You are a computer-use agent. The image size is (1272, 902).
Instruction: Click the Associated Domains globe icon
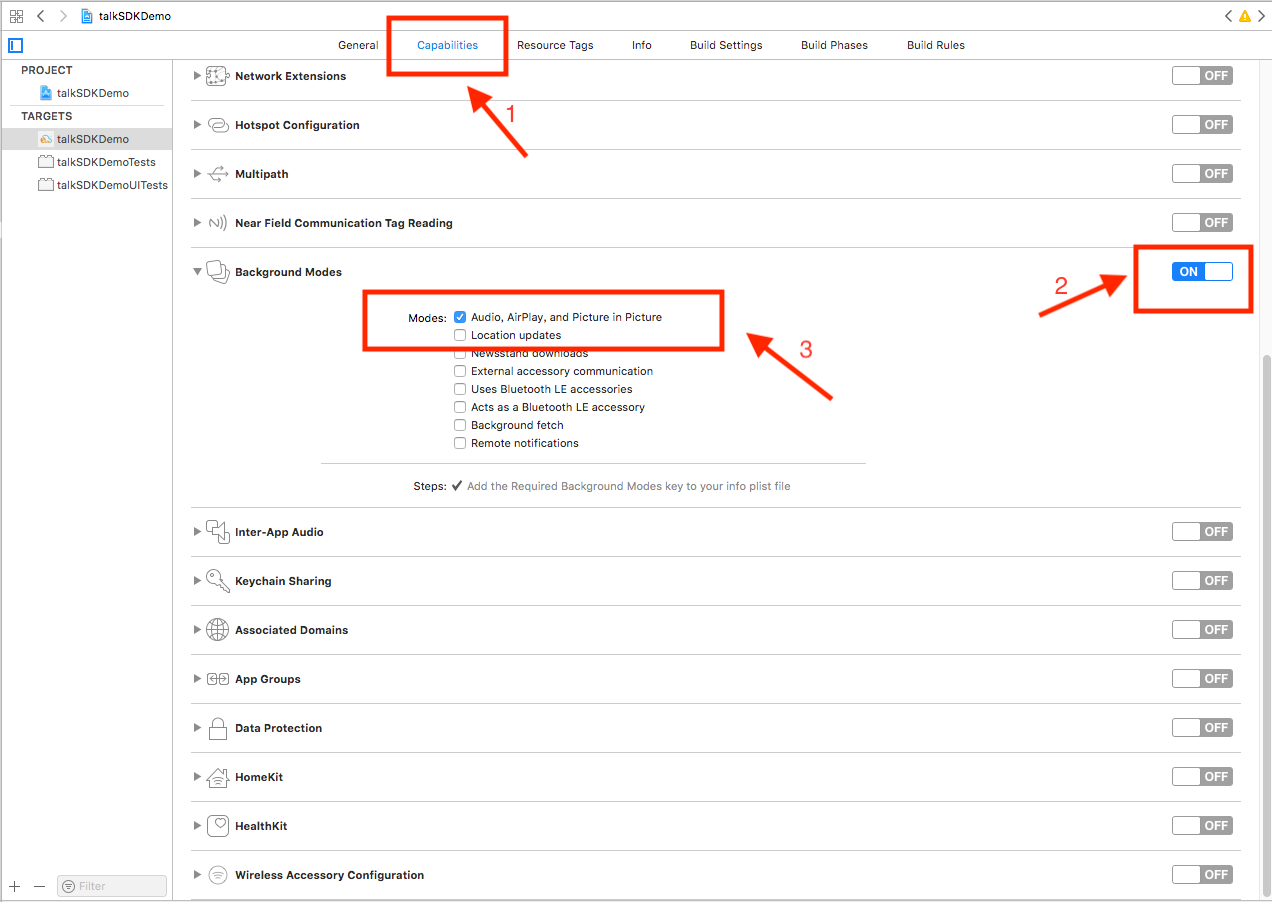coord(217,630)
